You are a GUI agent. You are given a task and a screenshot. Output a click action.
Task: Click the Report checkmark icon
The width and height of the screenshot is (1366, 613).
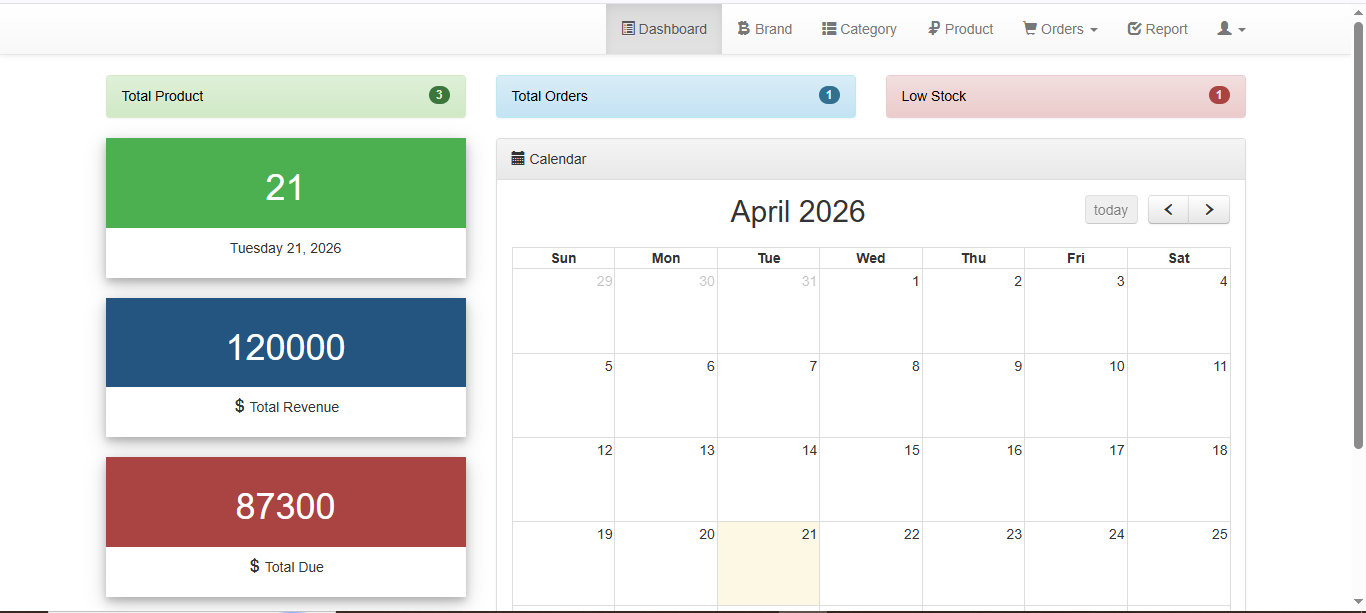(x=1134, y=29)
